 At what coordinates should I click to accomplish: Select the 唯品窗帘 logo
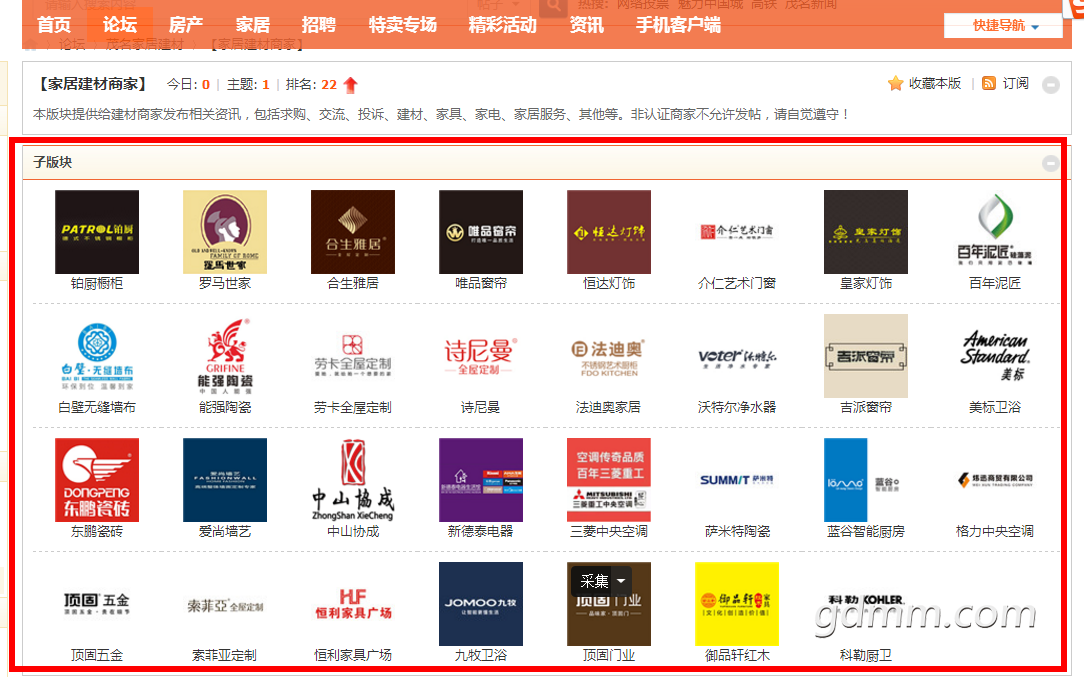tap(481, 232)
